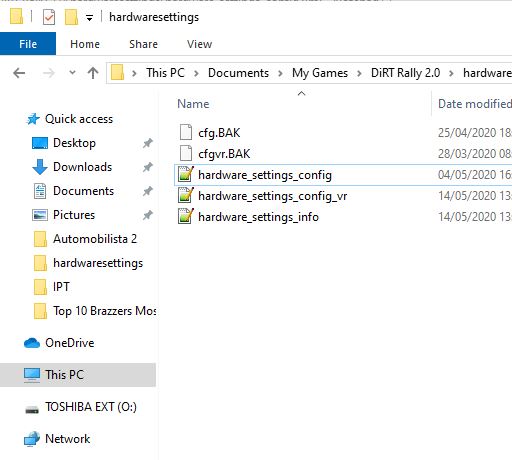Select the hardware_settings_config_vr file
This screenshot has width=512, height=460.
click(x=272, y=196)
